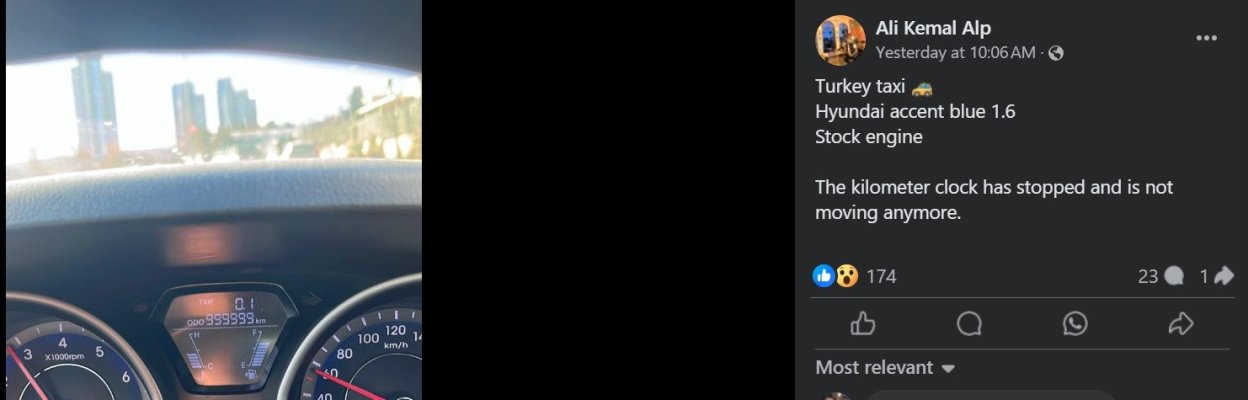This screenshot has width=1248, height=400.
Task: Like the post with thumbs-up icon
Action: tap(862, 323)
